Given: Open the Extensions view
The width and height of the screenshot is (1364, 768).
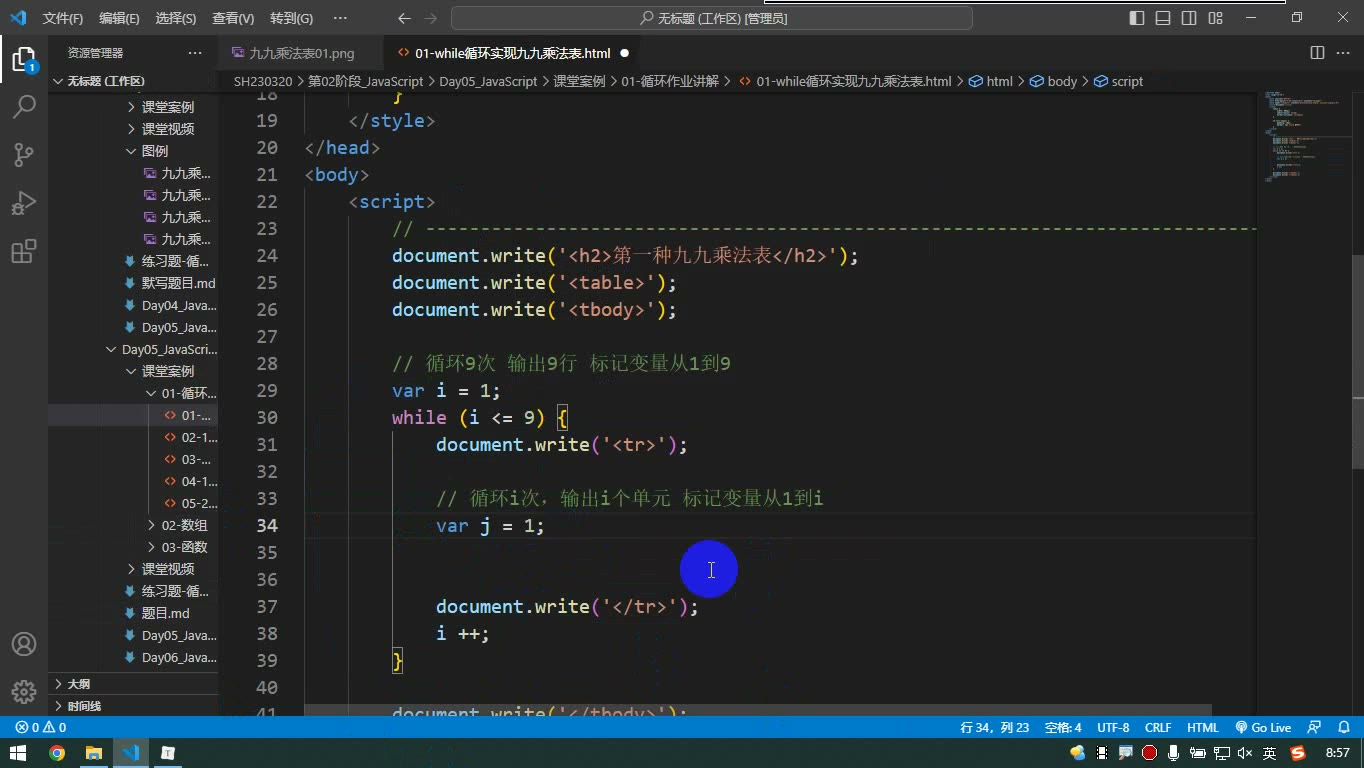Looking at the screenshot, I should coord(24,251).
